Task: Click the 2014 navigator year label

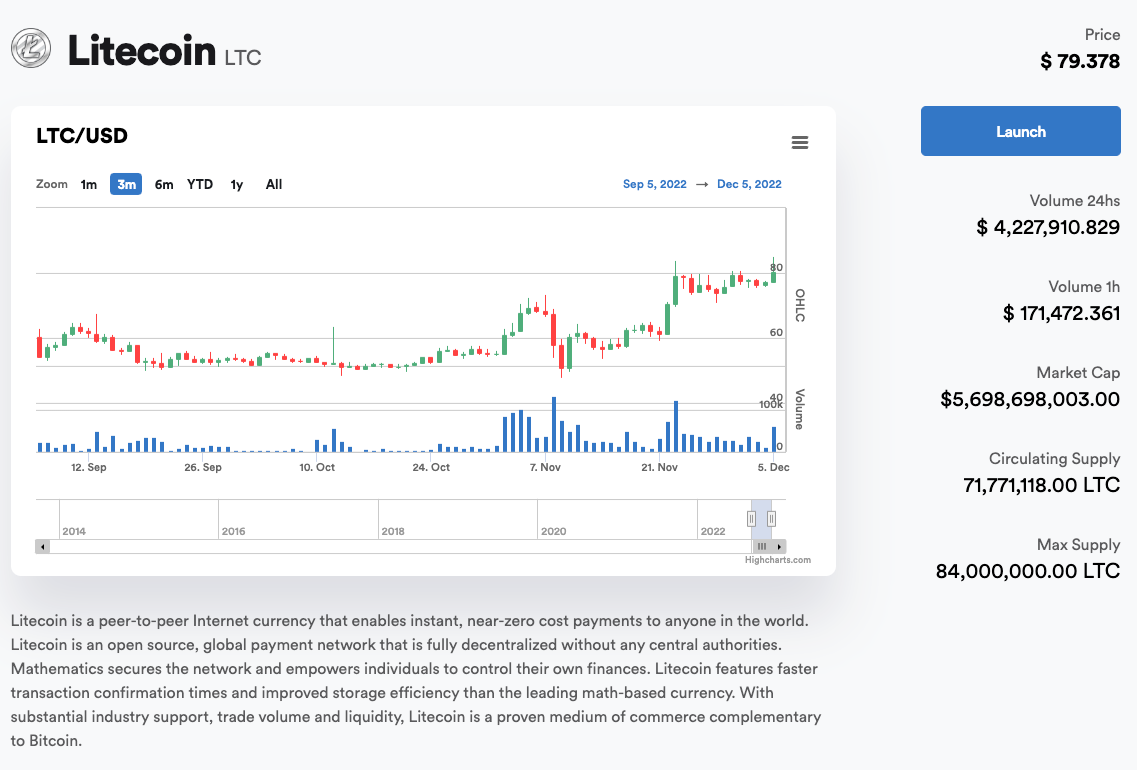Action: [x=74, y=531]
